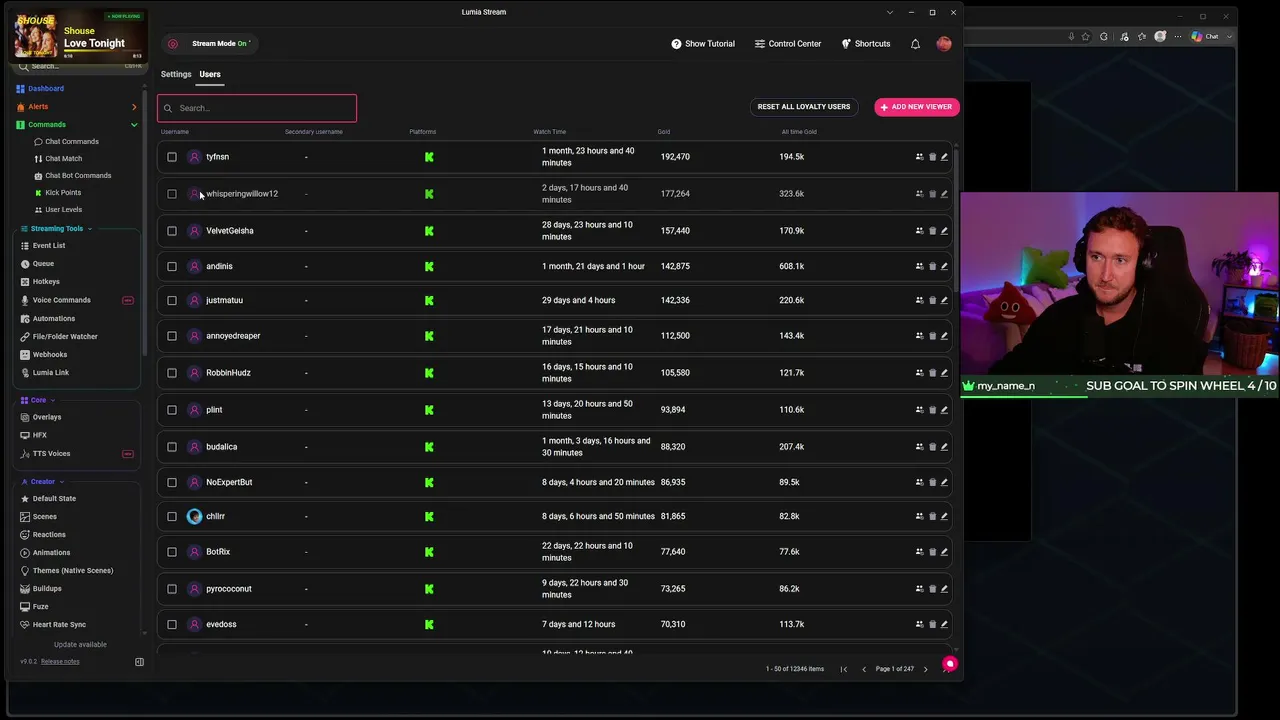Open the Release notes link
Image resolution: width=1280 pixels, height=720 pixels.
tap(60, 662)
